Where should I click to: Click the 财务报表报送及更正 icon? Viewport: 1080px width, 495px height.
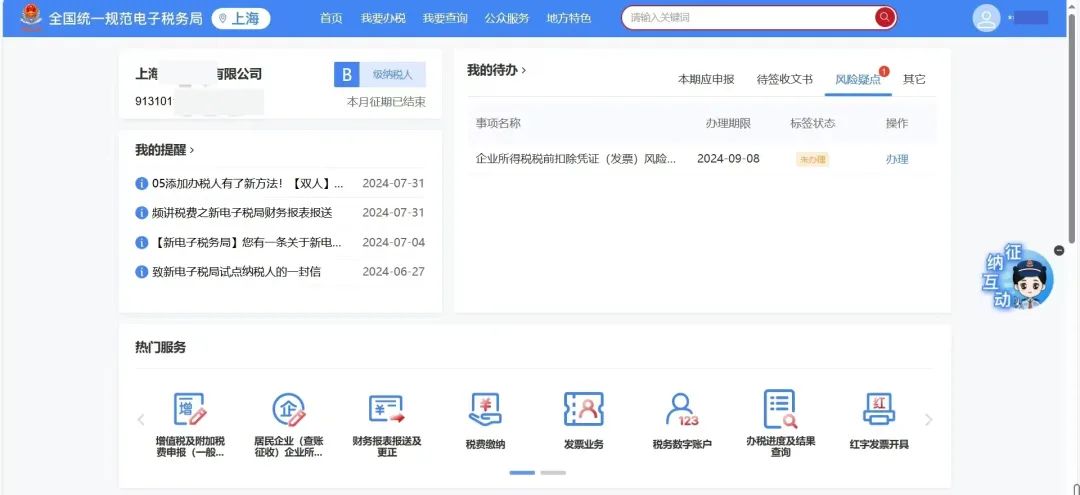(387, 410)
